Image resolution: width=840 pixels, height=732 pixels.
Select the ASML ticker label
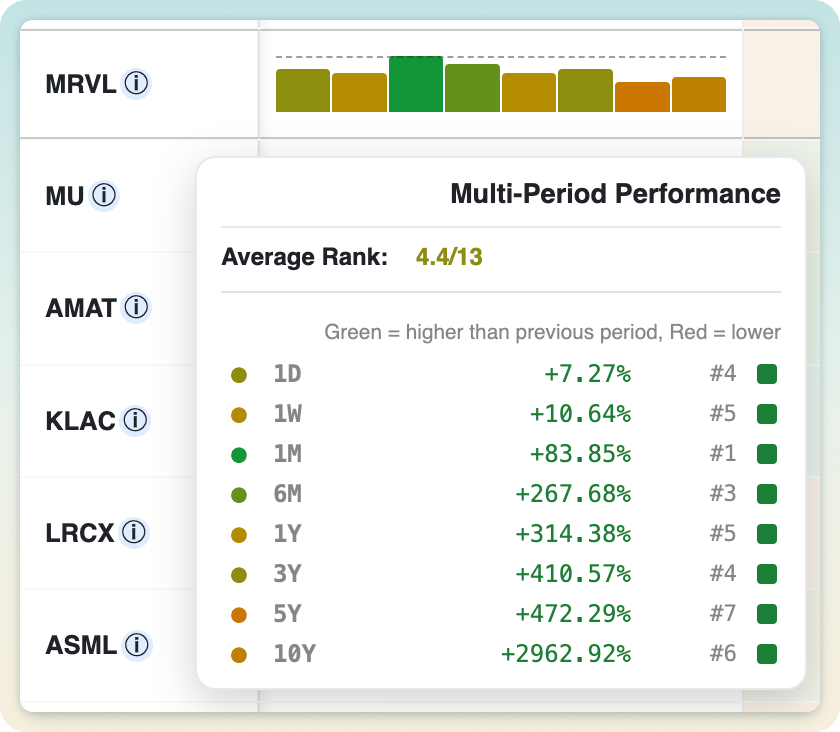81,645
